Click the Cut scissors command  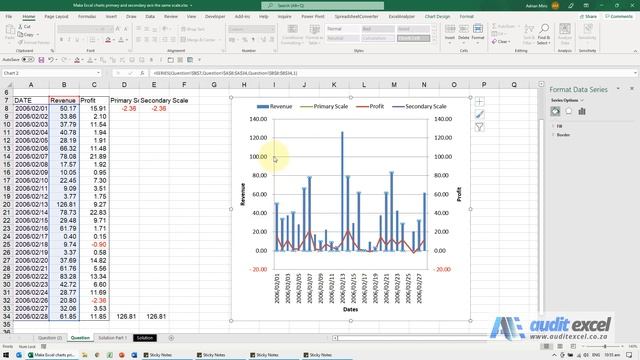(25, 27)
